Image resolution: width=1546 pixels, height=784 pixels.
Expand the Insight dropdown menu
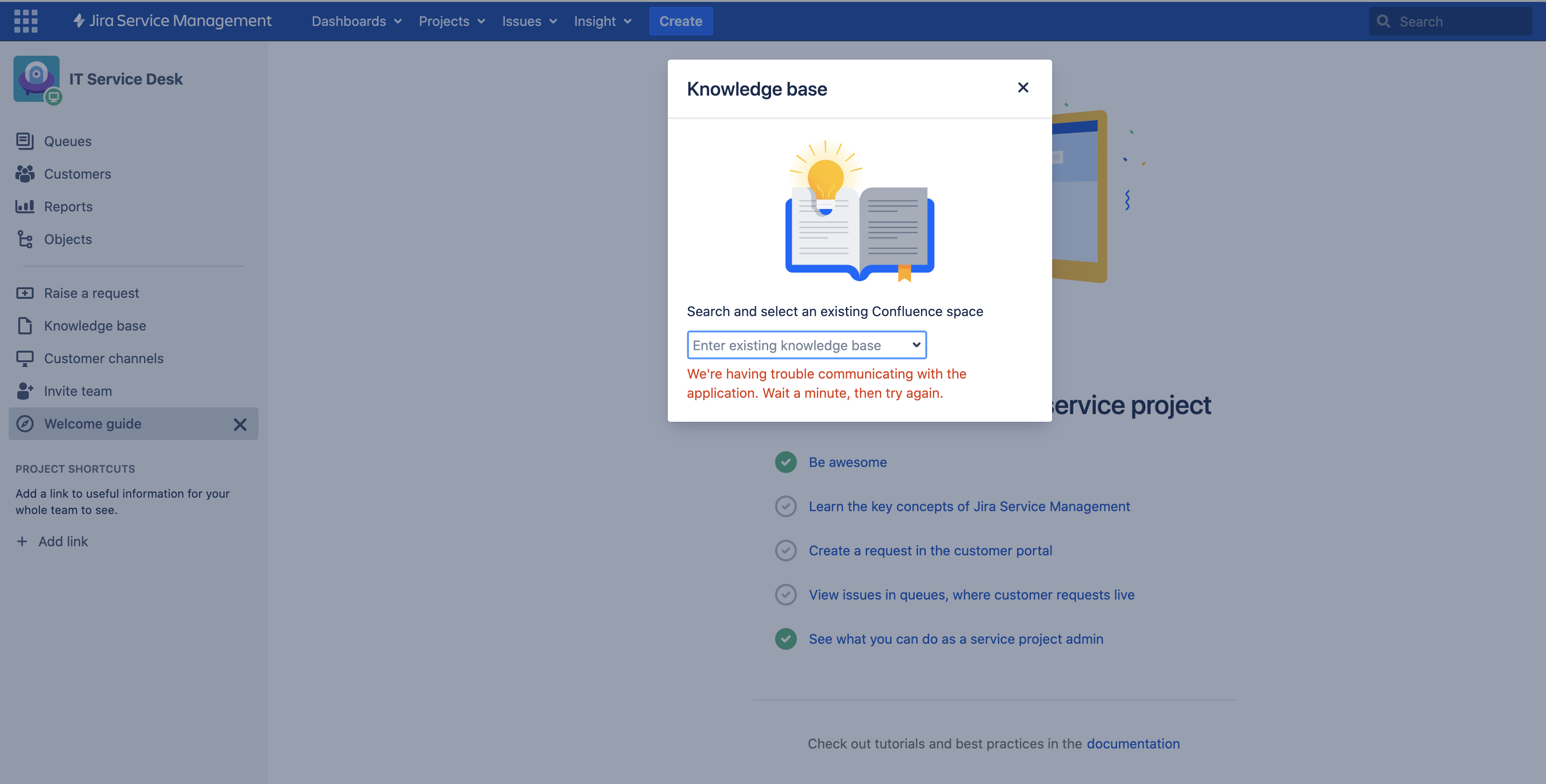tap(602, 21)
